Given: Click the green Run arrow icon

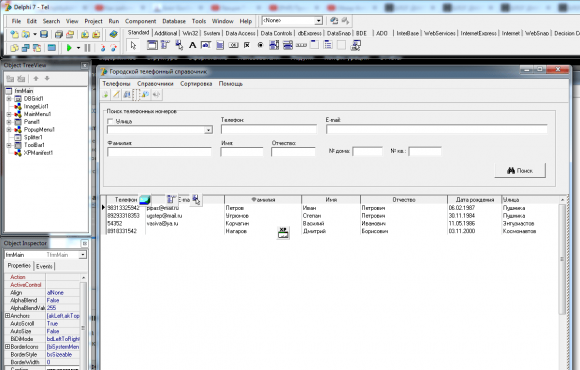Looking at the screenshot, I should 69,48.
